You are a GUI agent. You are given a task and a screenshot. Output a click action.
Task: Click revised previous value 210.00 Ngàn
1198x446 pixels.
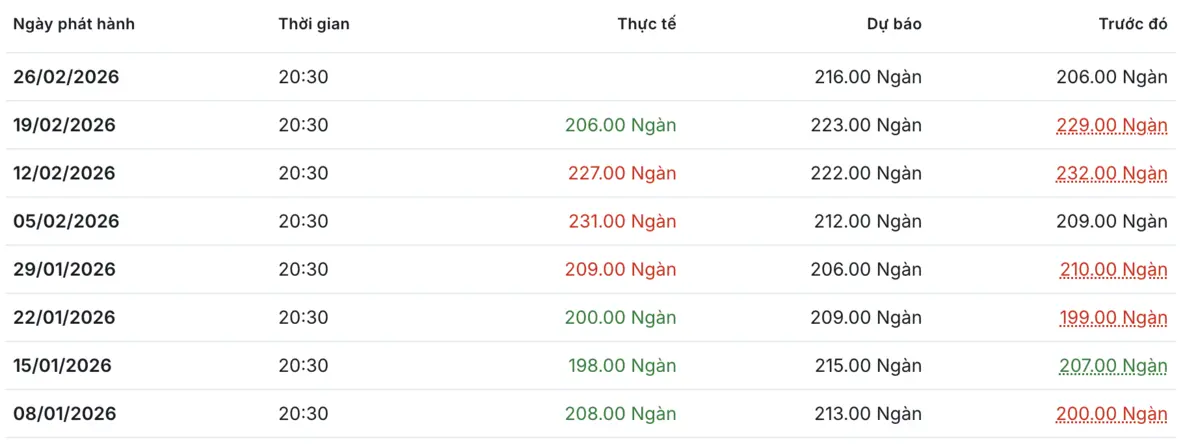click(1114, 269)
